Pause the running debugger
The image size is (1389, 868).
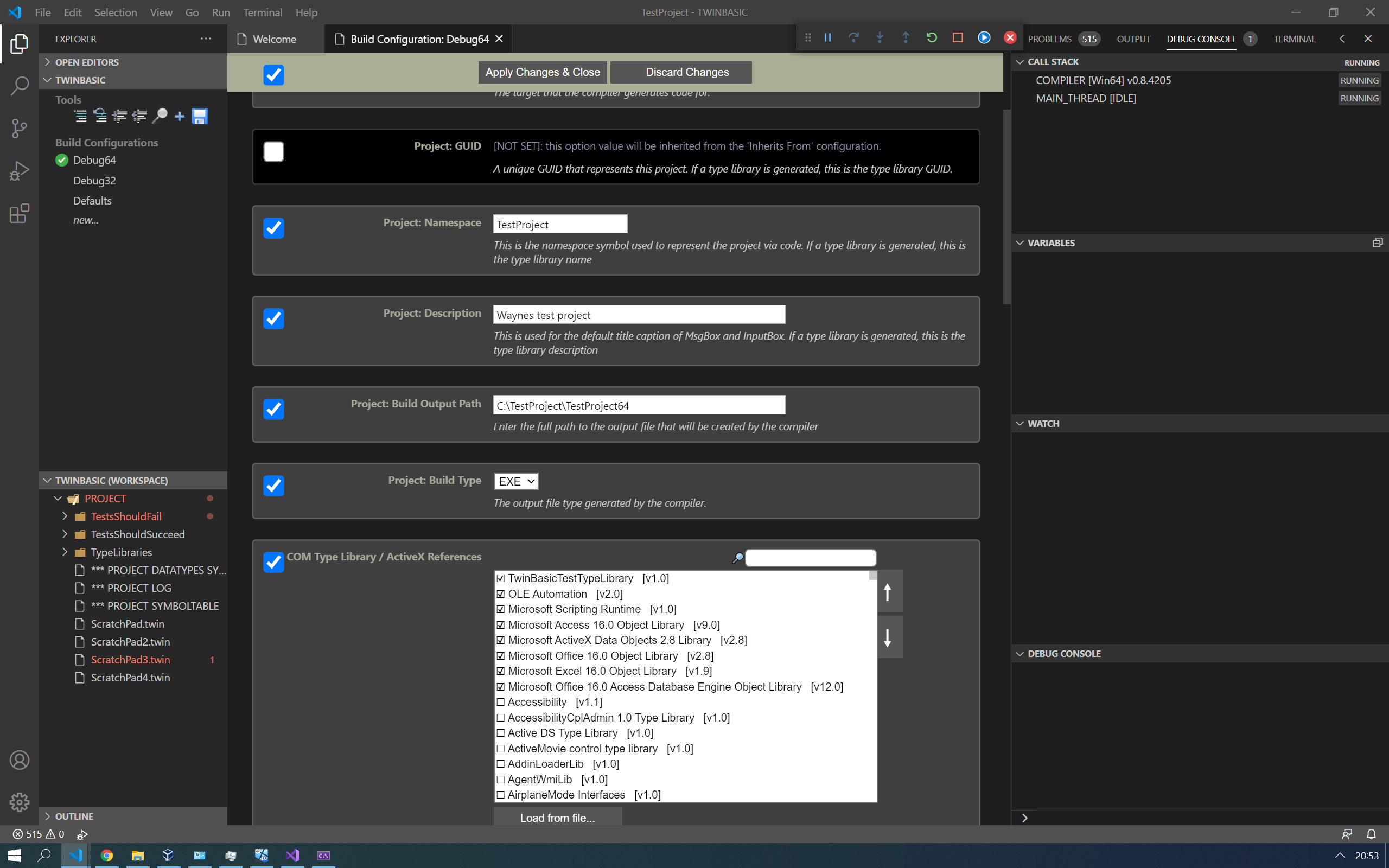(x=827, y=38)
